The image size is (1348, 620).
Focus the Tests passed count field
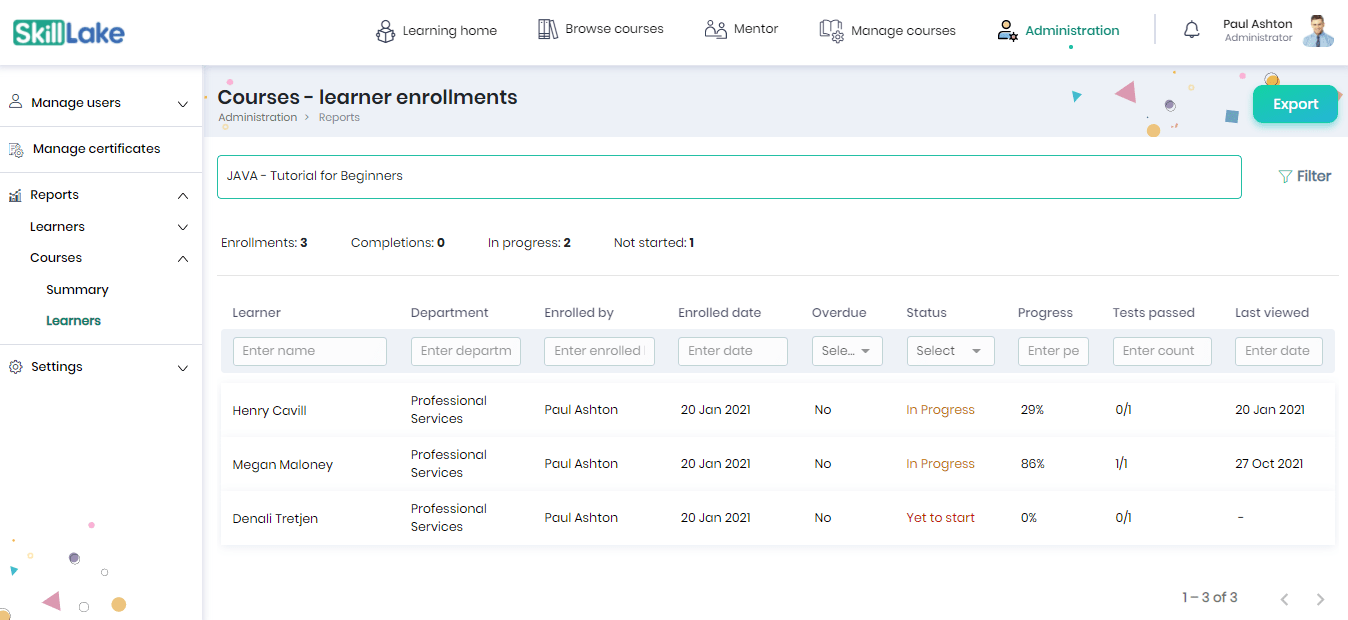coord(1162,351)
